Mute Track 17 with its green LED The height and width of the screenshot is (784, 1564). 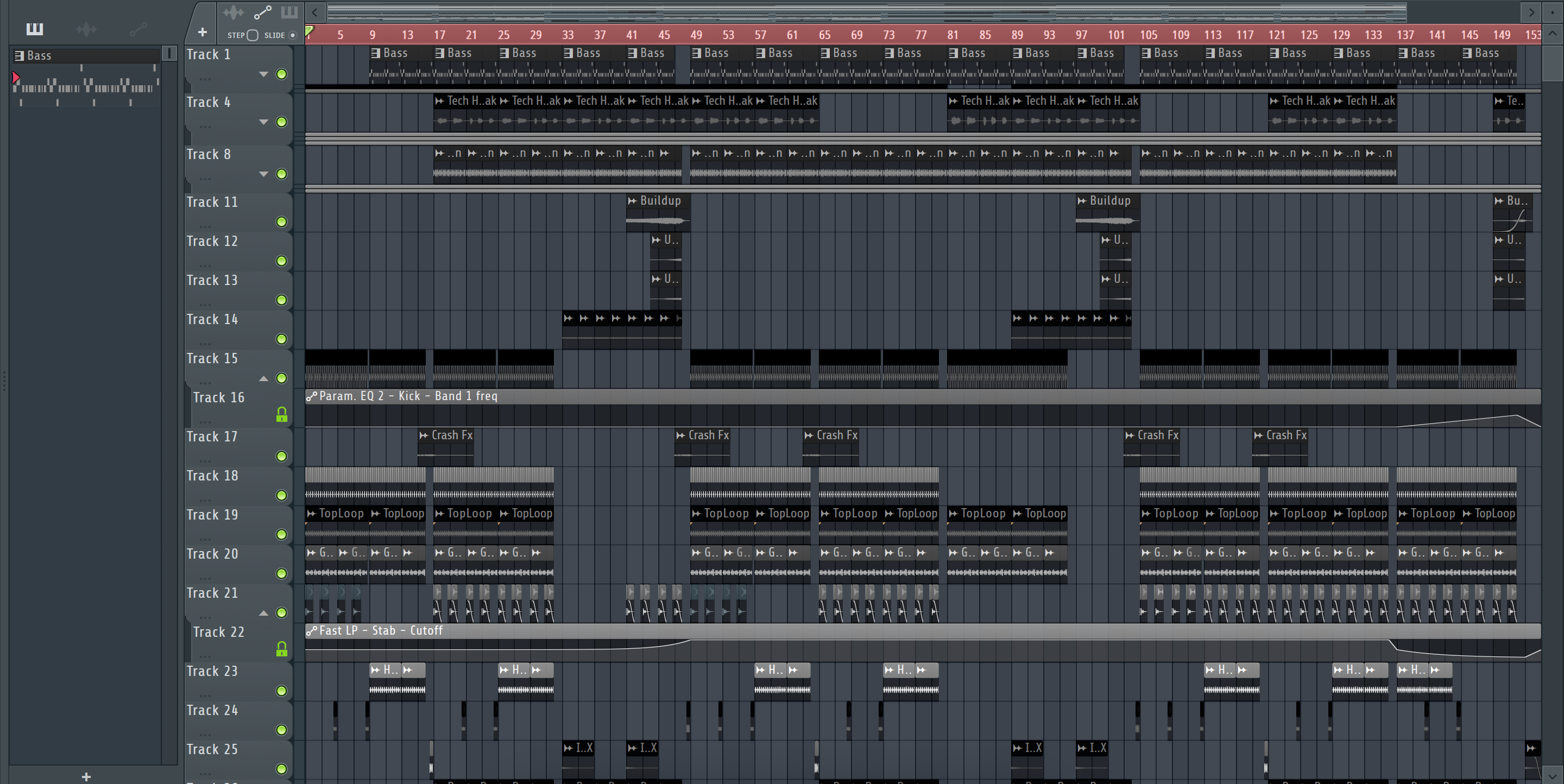tap(282, 456)
